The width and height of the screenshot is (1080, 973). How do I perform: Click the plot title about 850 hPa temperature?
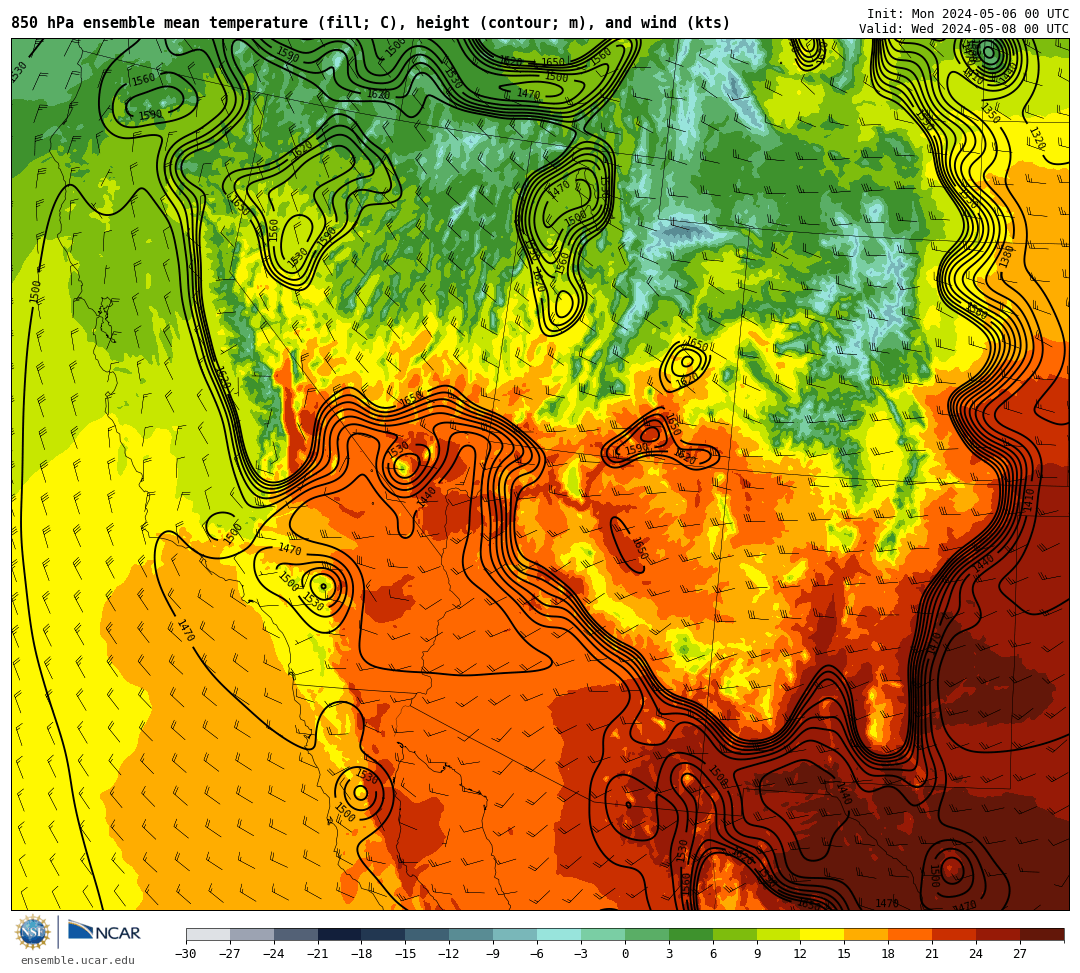[371, 23]
